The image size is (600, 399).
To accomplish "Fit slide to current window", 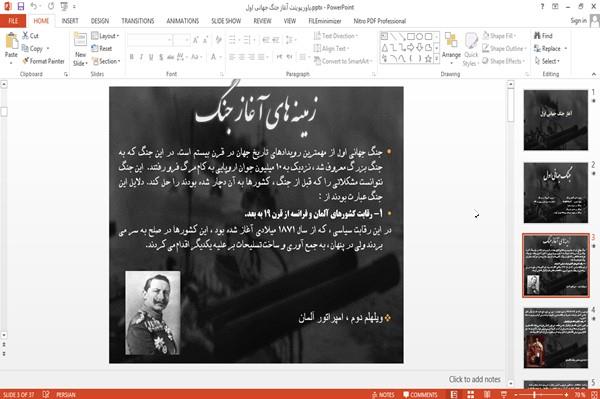I will 594,394.
